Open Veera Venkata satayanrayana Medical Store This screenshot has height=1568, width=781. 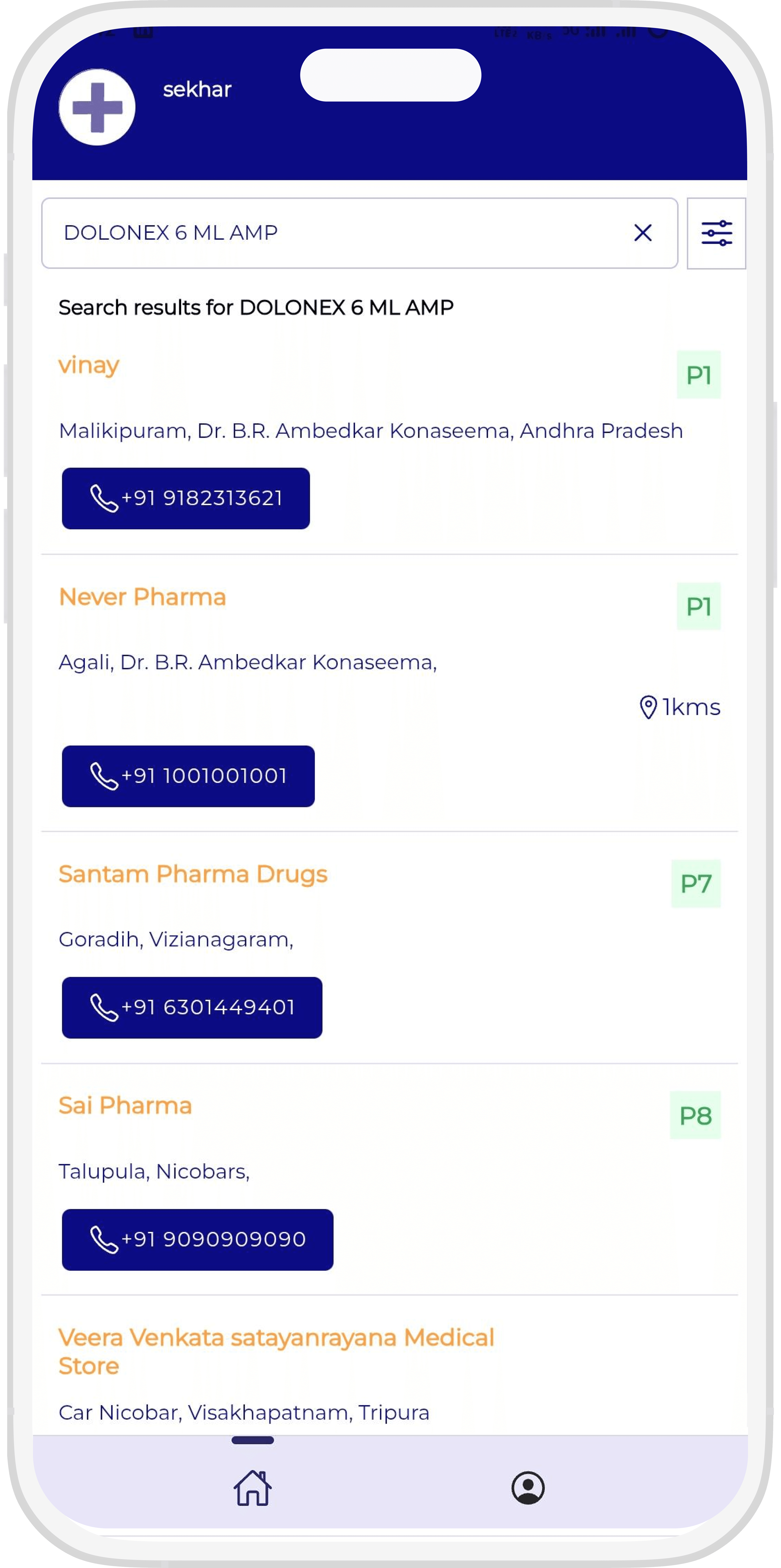pyautogui.click(x=276, y=1351)
